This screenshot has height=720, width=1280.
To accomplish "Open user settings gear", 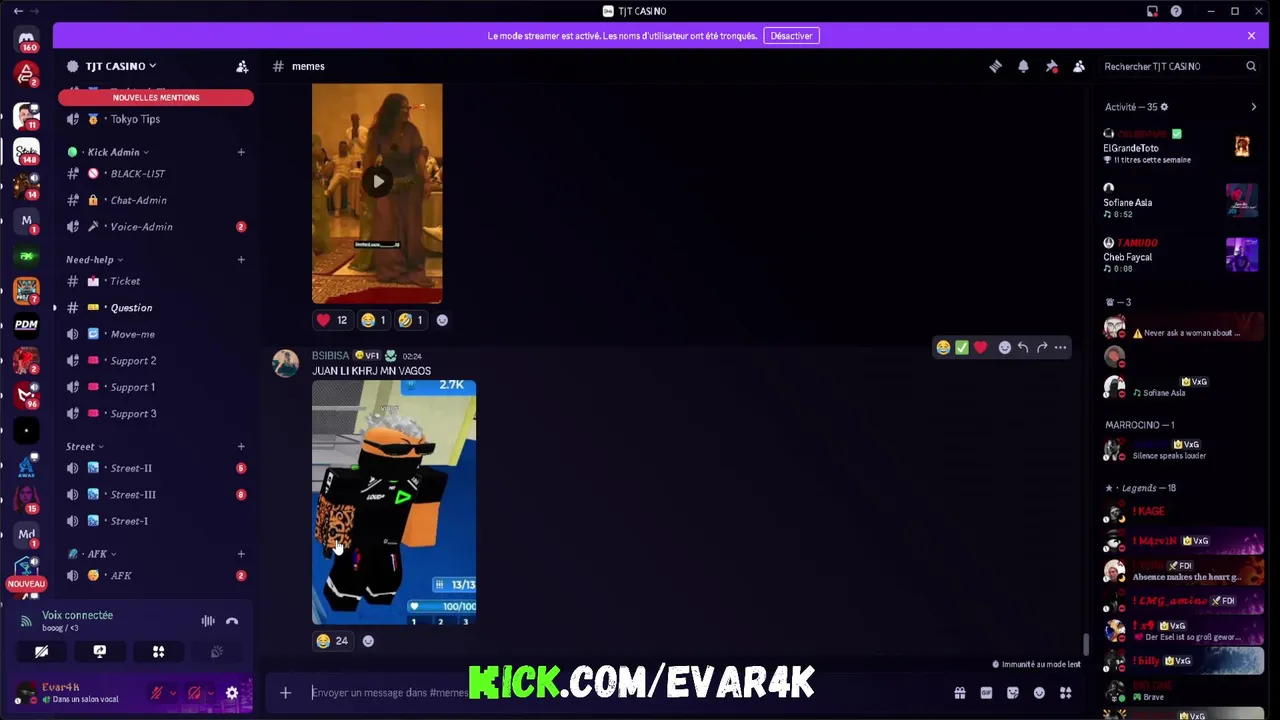I will click(x=232, y=693).
